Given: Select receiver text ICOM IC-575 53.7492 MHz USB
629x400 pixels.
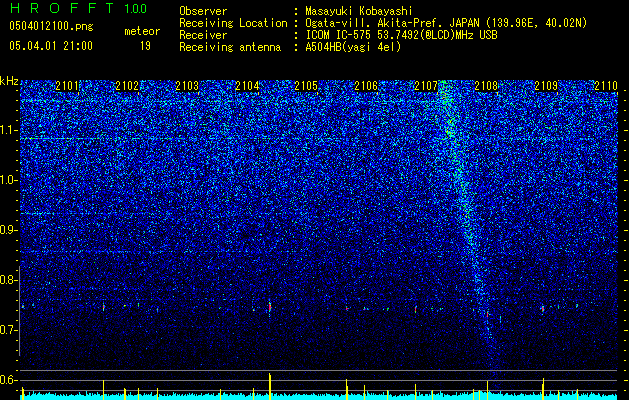Looking at the screenshot, I should click(x=401, y=35).
